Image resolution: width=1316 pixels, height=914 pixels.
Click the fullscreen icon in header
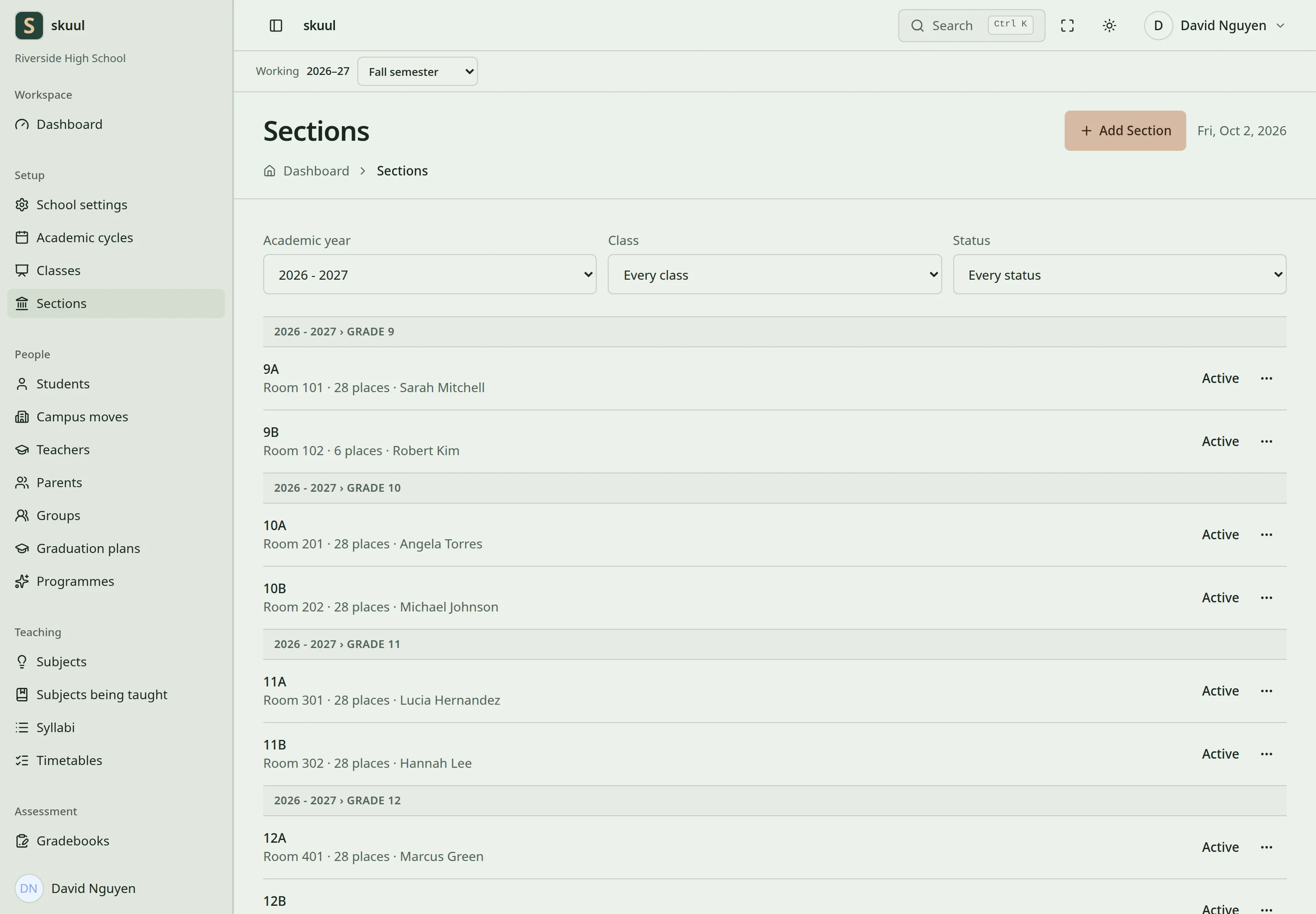click(x=1067, y=26)
